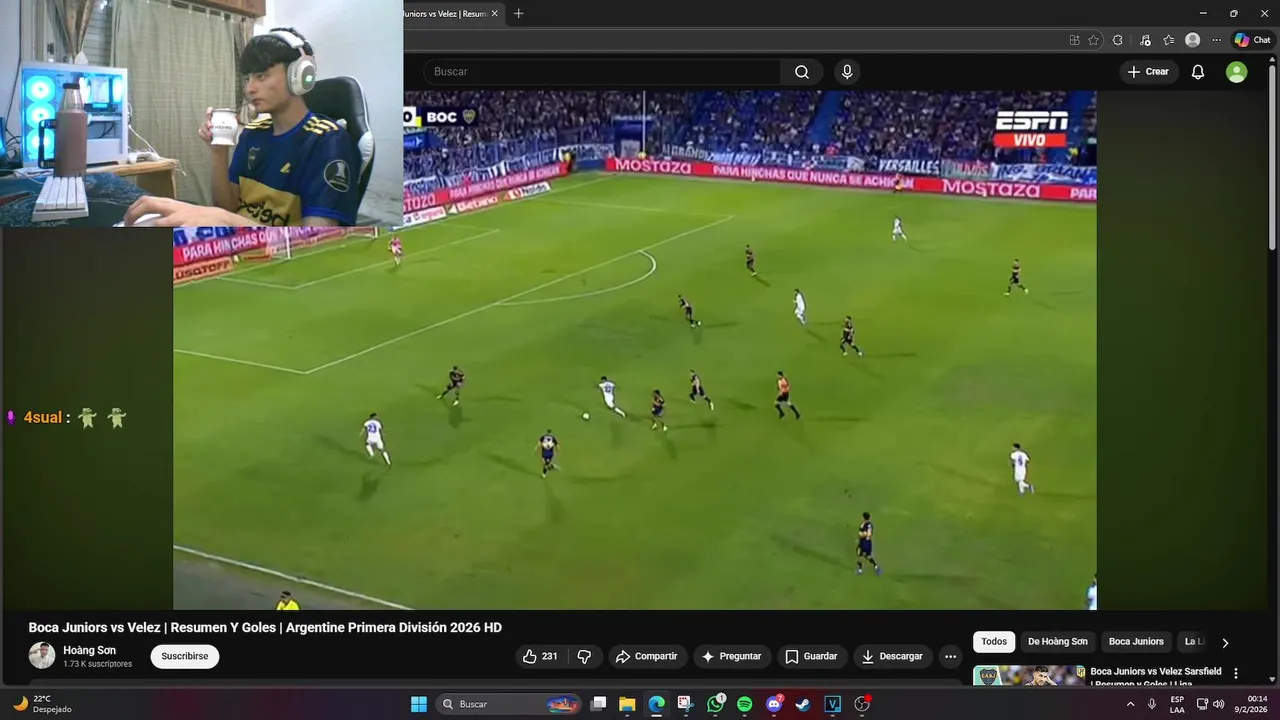This screenshot has width=1280, height=720.
Task: Open a new browser tab
Action: tap(518, 14)
